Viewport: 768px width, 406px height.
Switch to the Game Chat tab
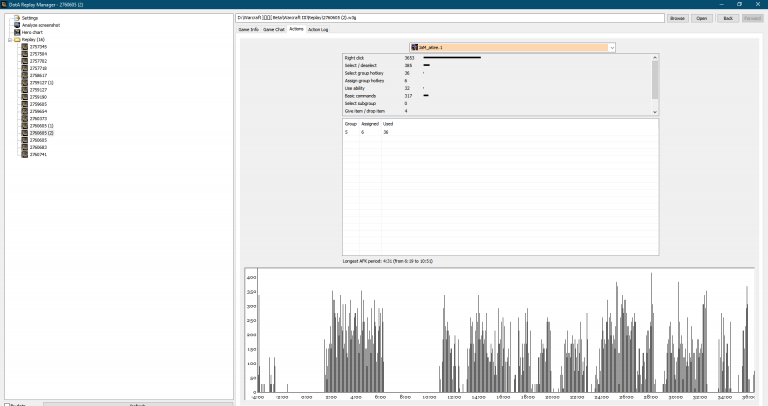coord(274,30)
